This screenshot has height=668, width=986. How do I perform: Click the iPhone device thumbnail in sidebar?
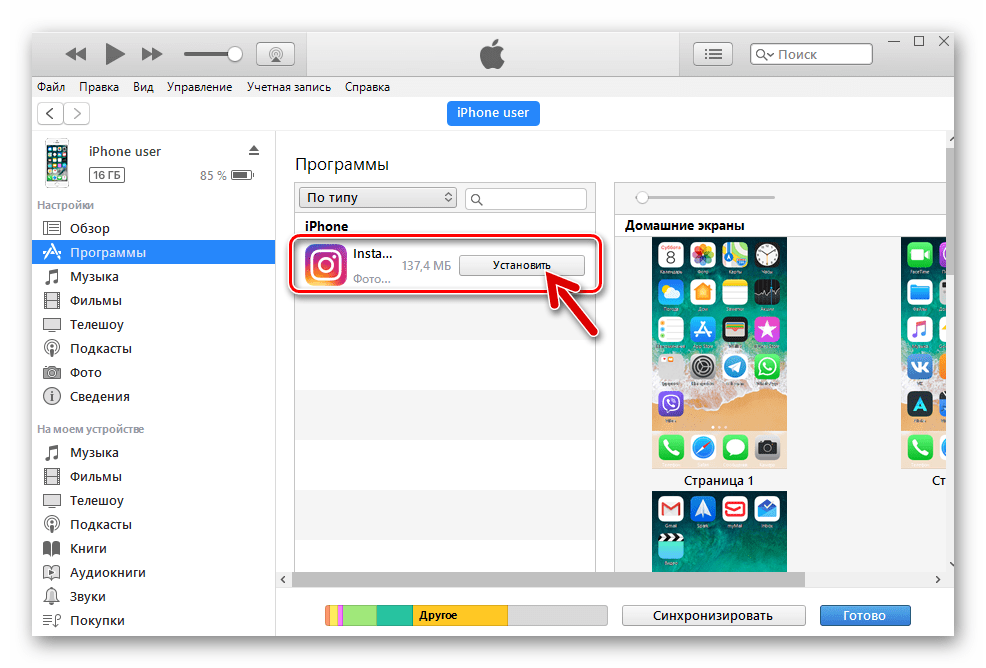click(57, 163)
